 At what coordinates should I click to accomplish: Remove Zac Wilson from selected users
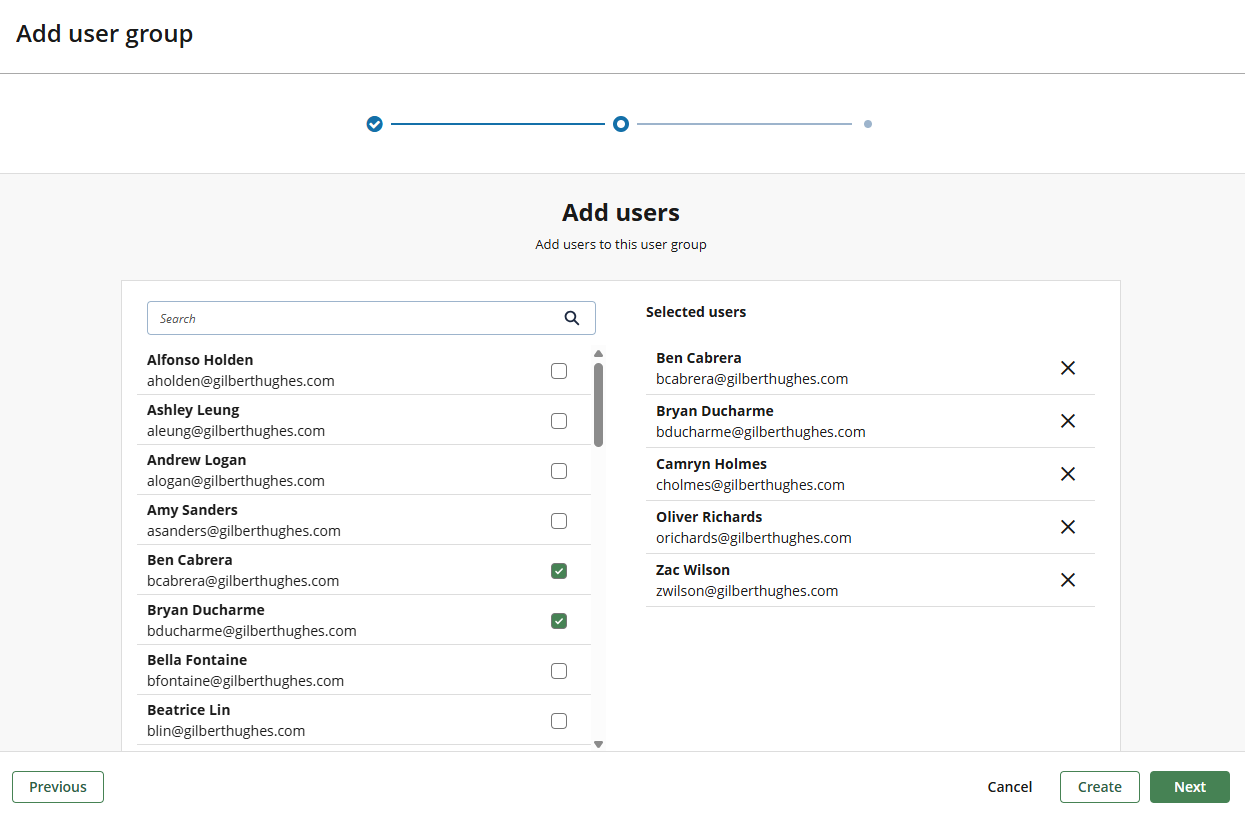(x=1068, y=580)
